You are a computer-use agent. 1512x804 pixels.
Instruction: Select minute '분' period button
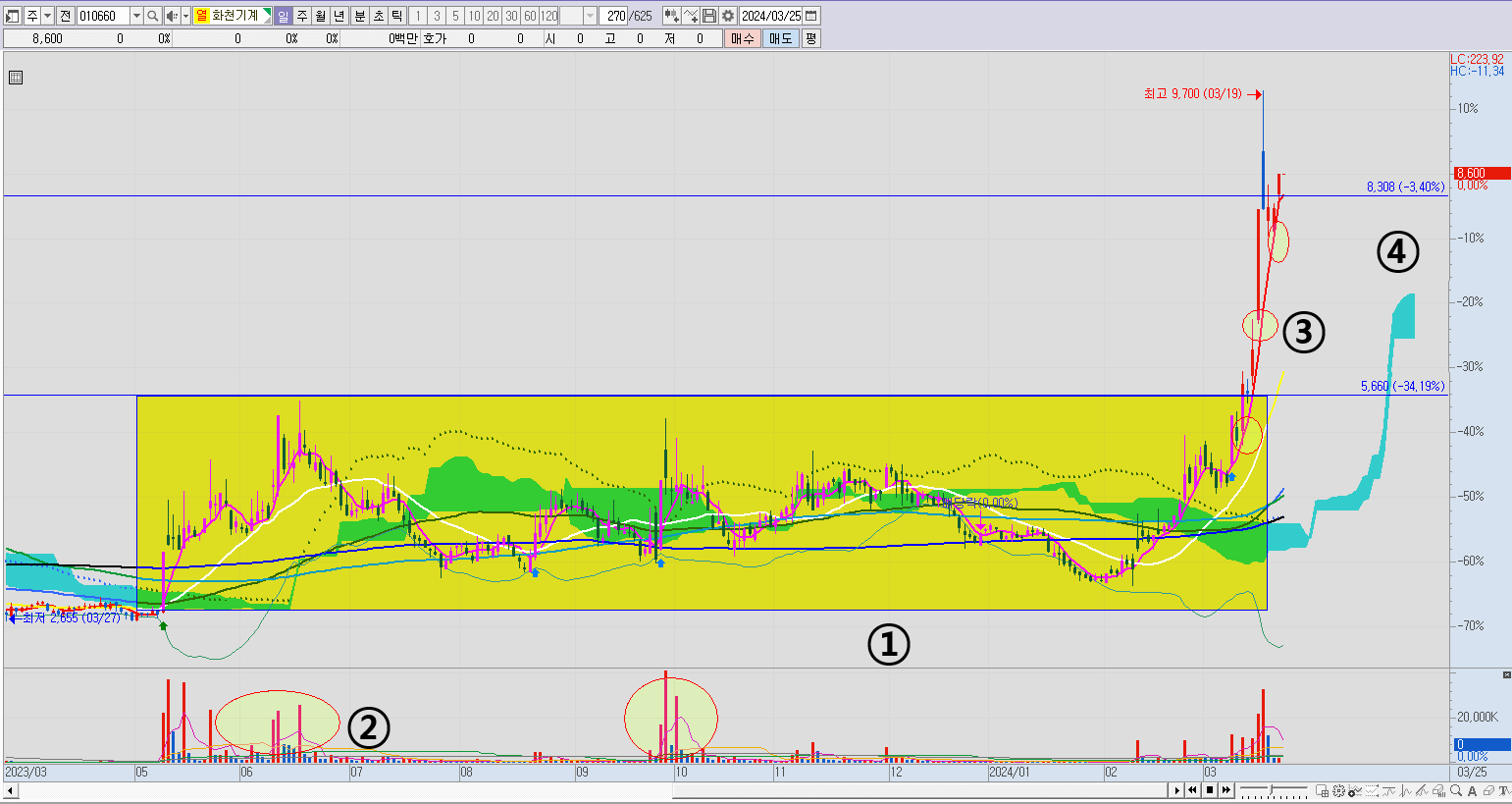360,16
